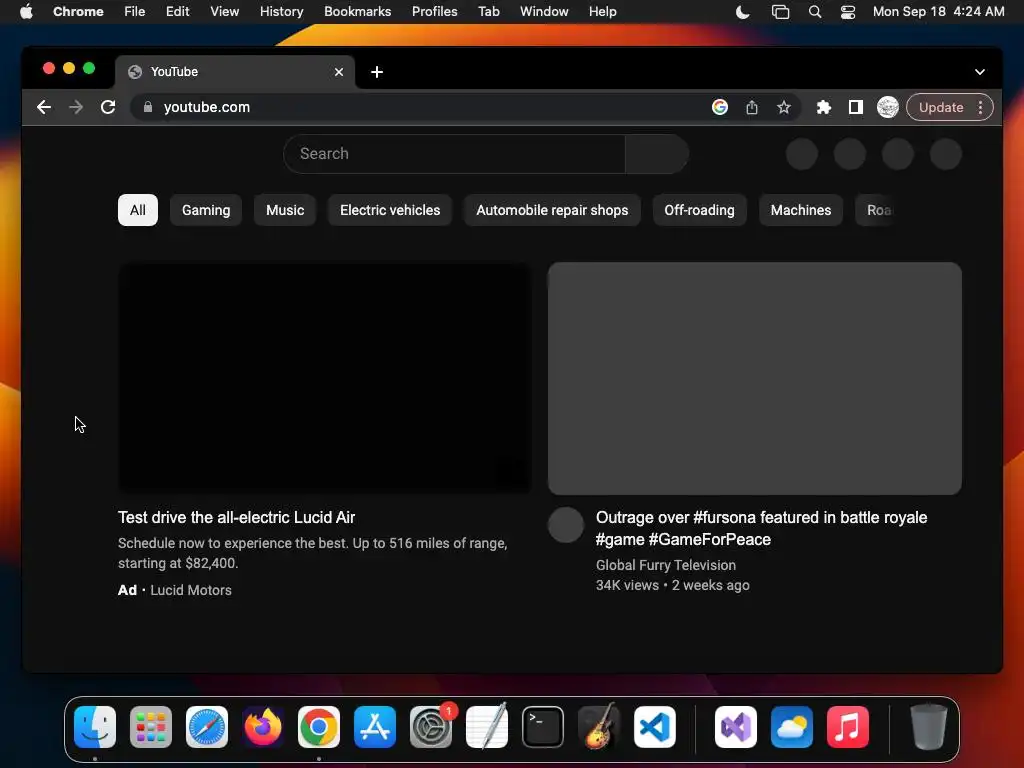The width and height of the screenshot is (1024, 768).
Task: View site info via lock icon
Action: coord(148,107)
